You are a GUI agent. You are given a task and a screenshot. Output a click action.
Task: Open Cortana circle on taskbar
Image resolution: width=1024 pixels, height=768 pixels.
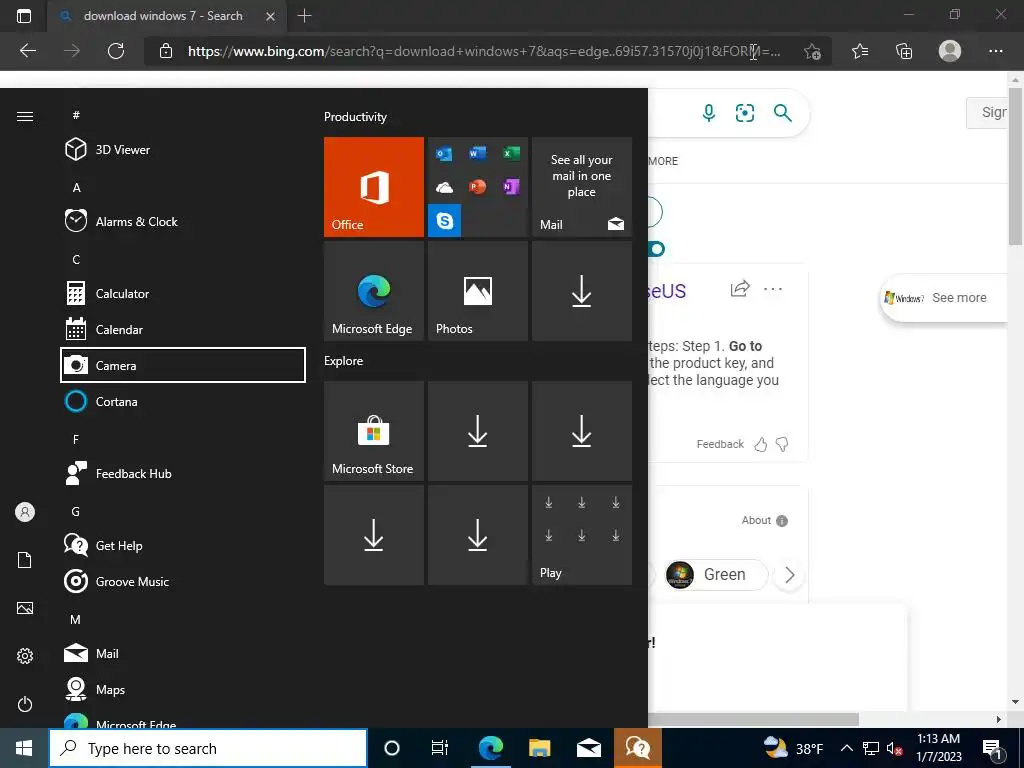[392, 748]
